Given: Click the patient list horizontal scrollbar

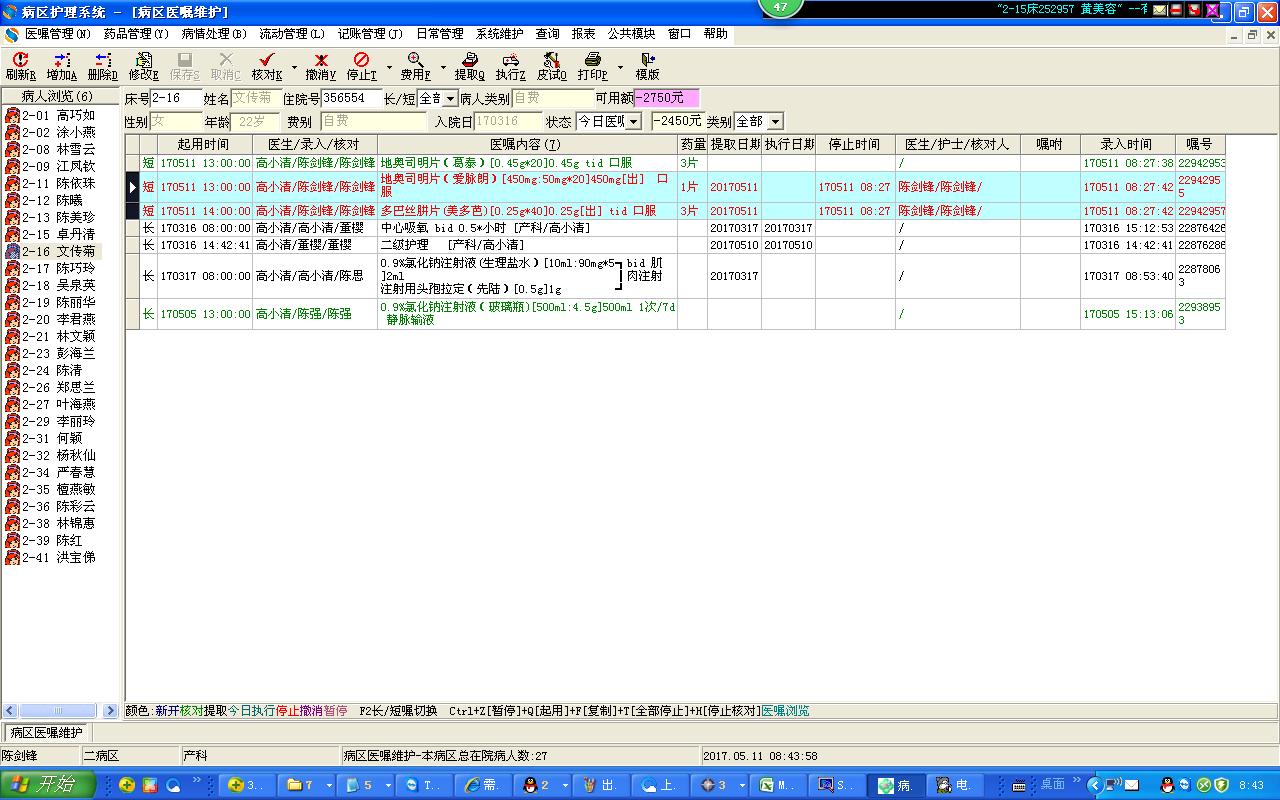Looking at the screenshot, I should (61, 711).
